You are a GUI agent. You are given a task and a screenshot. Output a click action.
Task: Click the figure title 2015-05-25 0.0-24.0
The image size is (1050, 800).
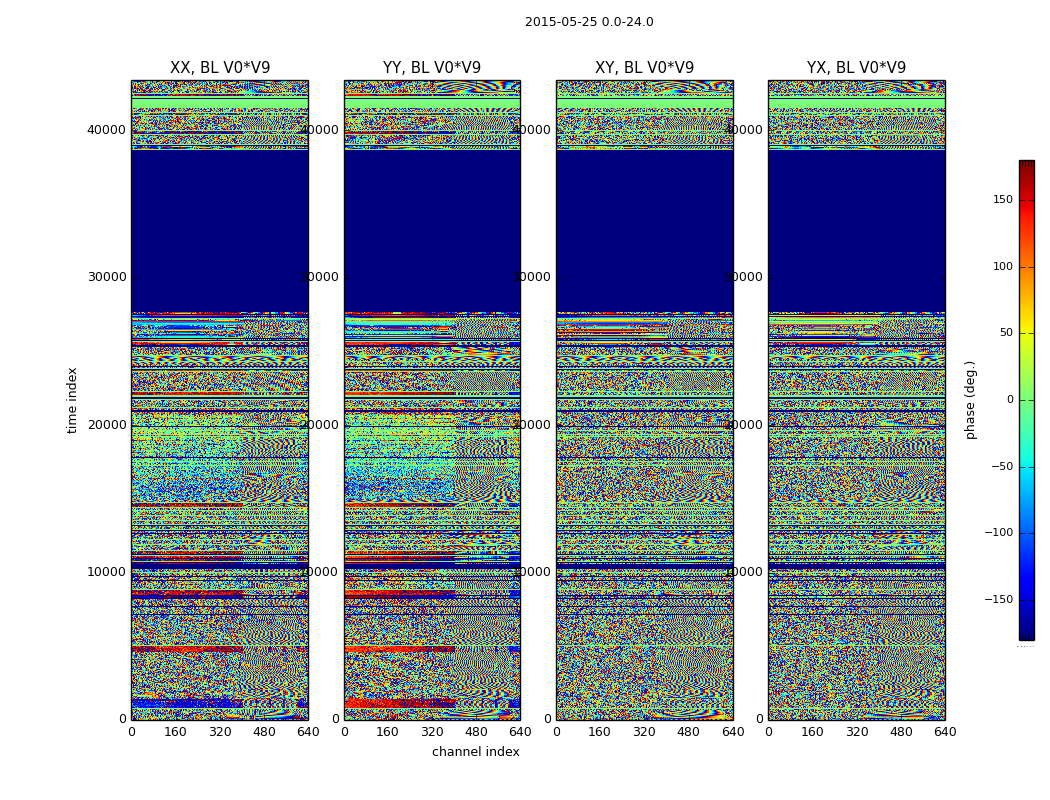pyautogui.click(x=589, y=22)
